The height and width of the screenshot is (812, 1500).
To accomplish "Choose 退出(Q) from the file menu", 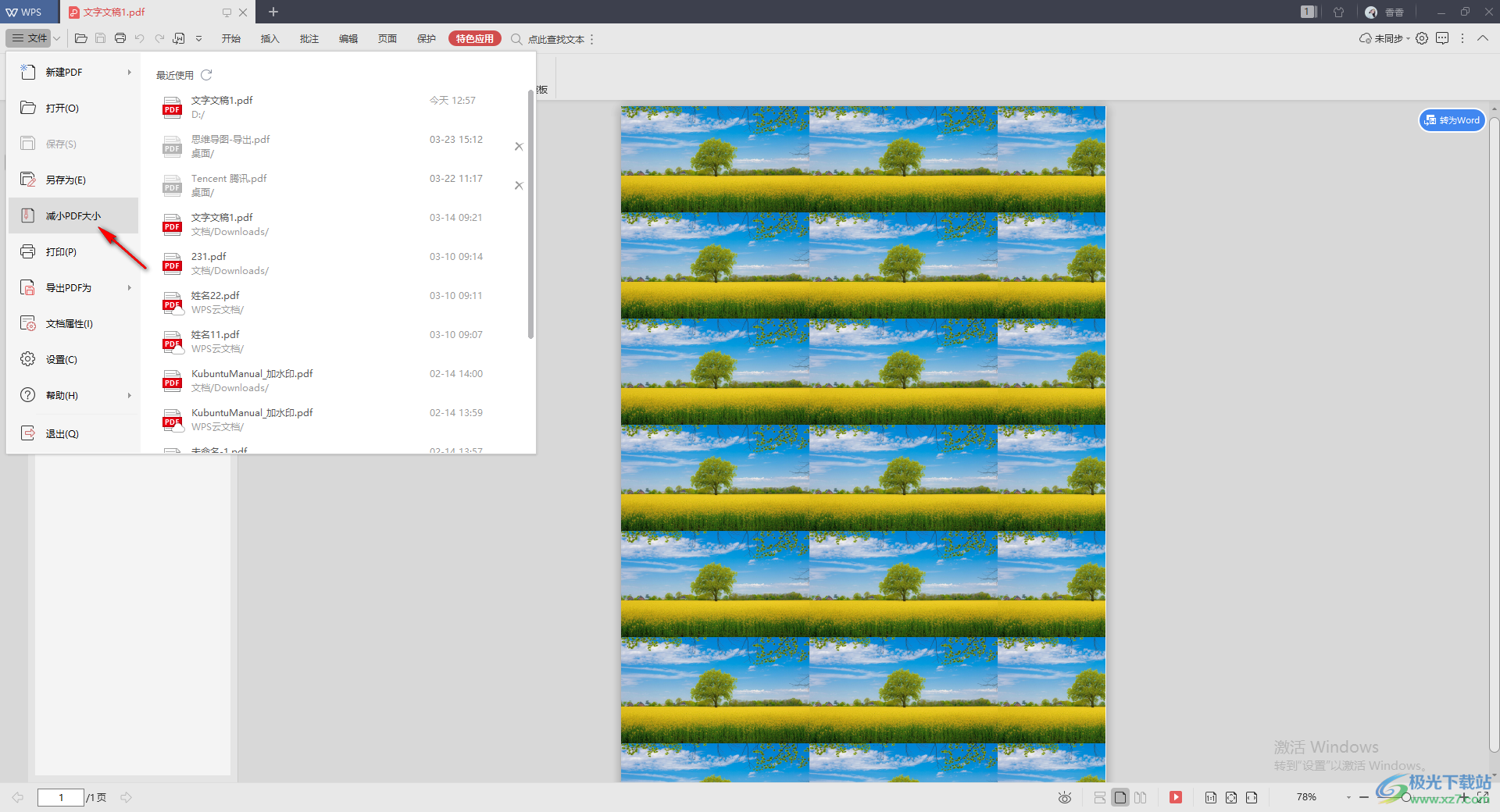I will tap(73, 433).
